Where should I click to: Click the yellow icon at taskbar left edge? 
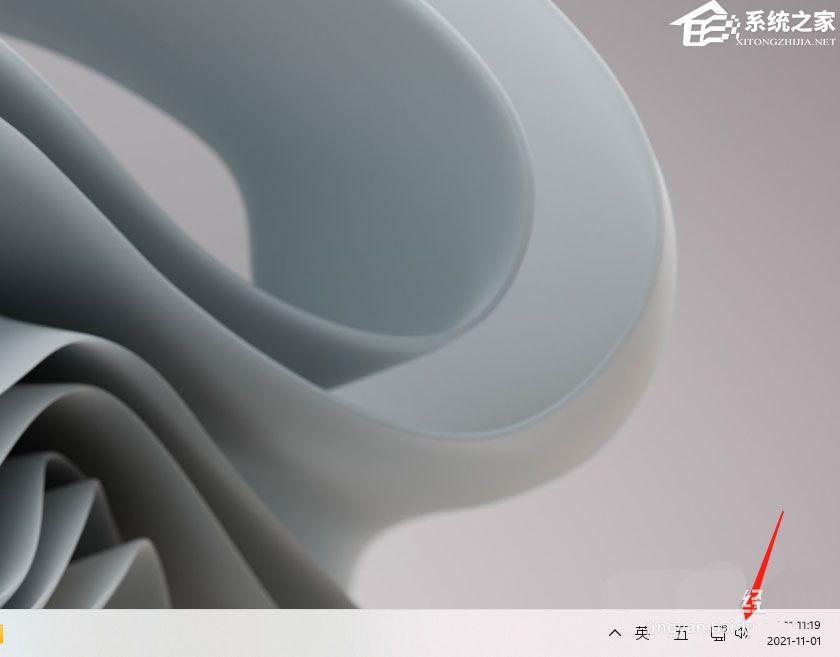coord(2,633)
